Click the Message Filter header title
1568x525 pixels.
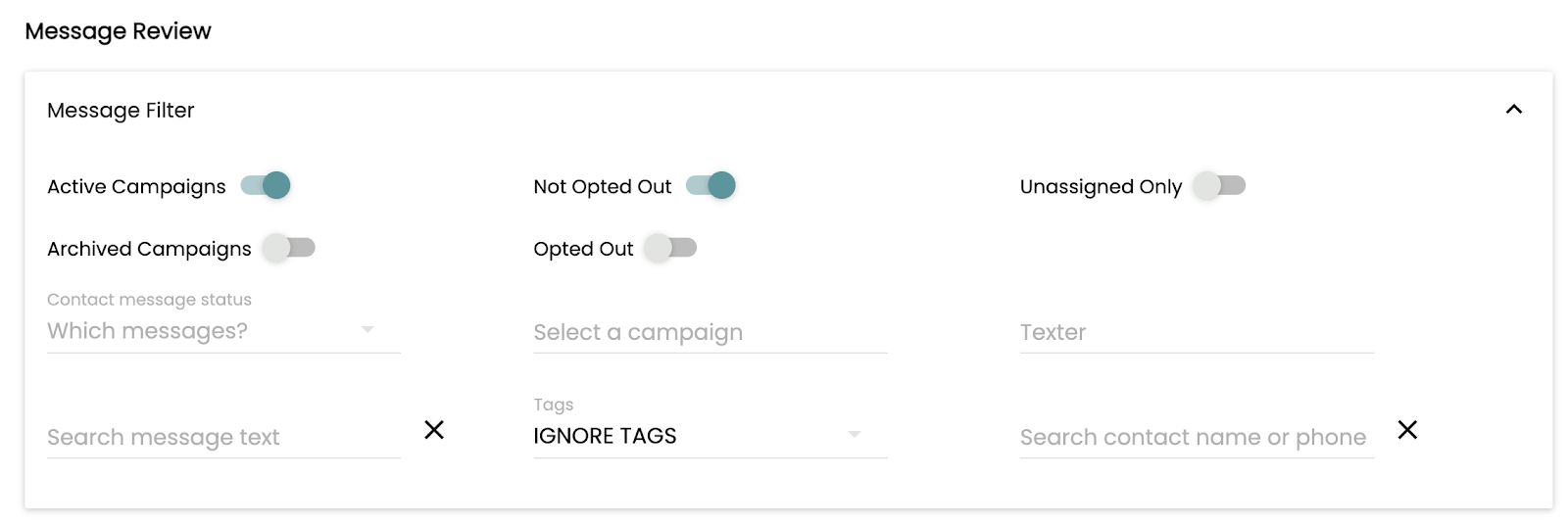tap(121, 111)
